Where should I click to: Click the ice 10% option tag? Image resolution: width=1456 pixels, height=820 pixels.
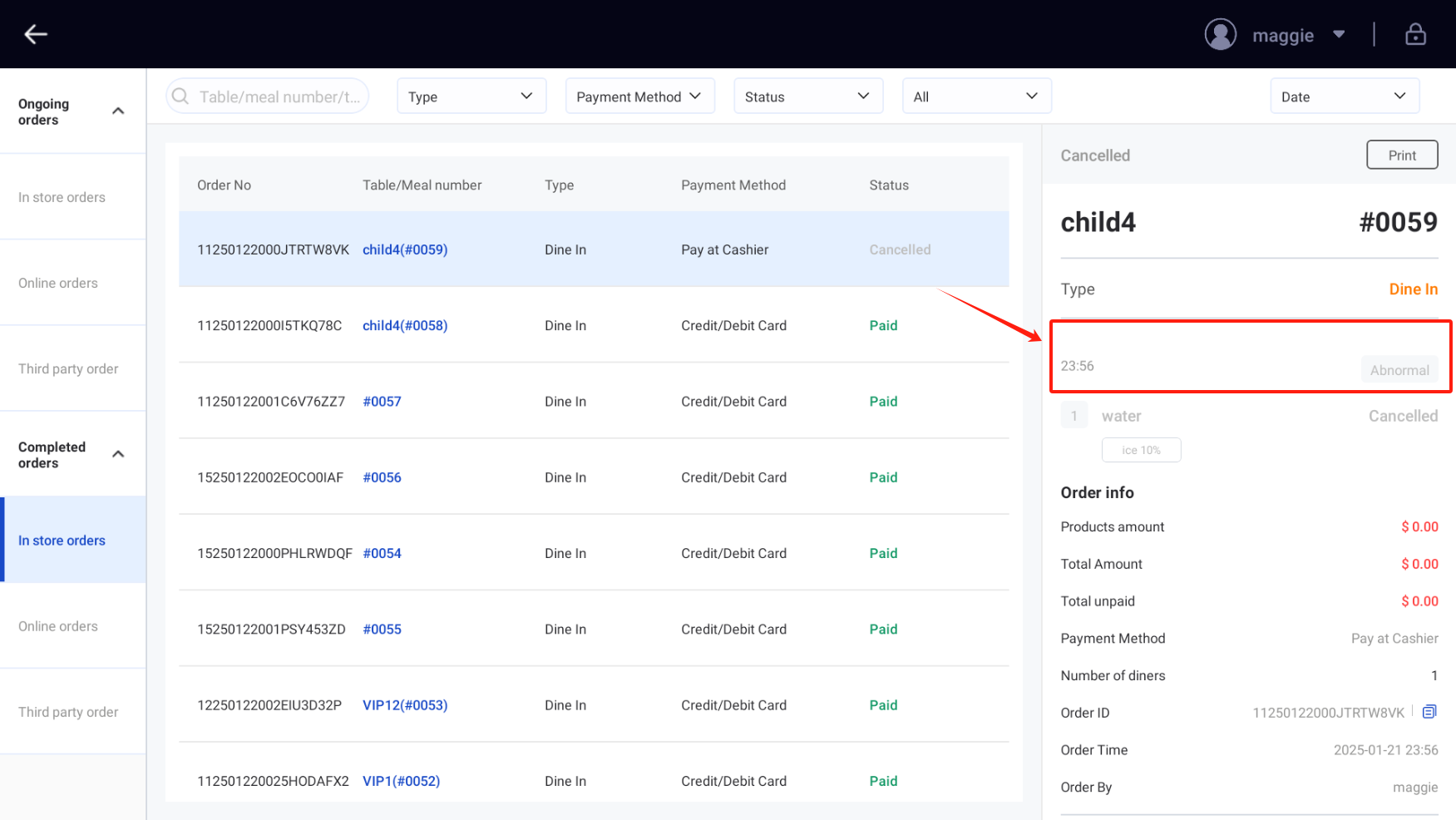click(x=1141, y=450)
